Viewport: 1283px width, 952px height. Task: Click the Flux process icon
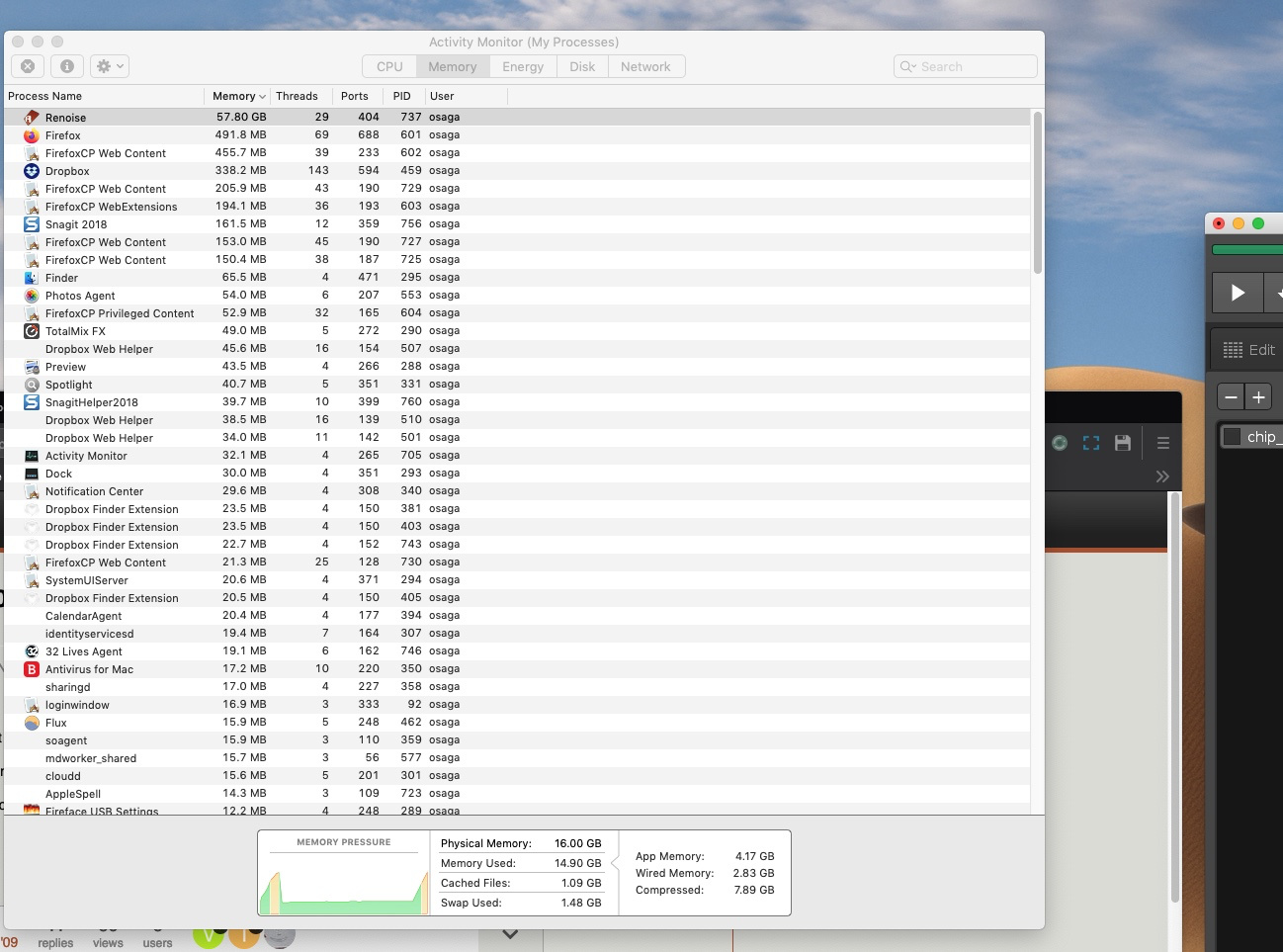click(x=32, y=723)
